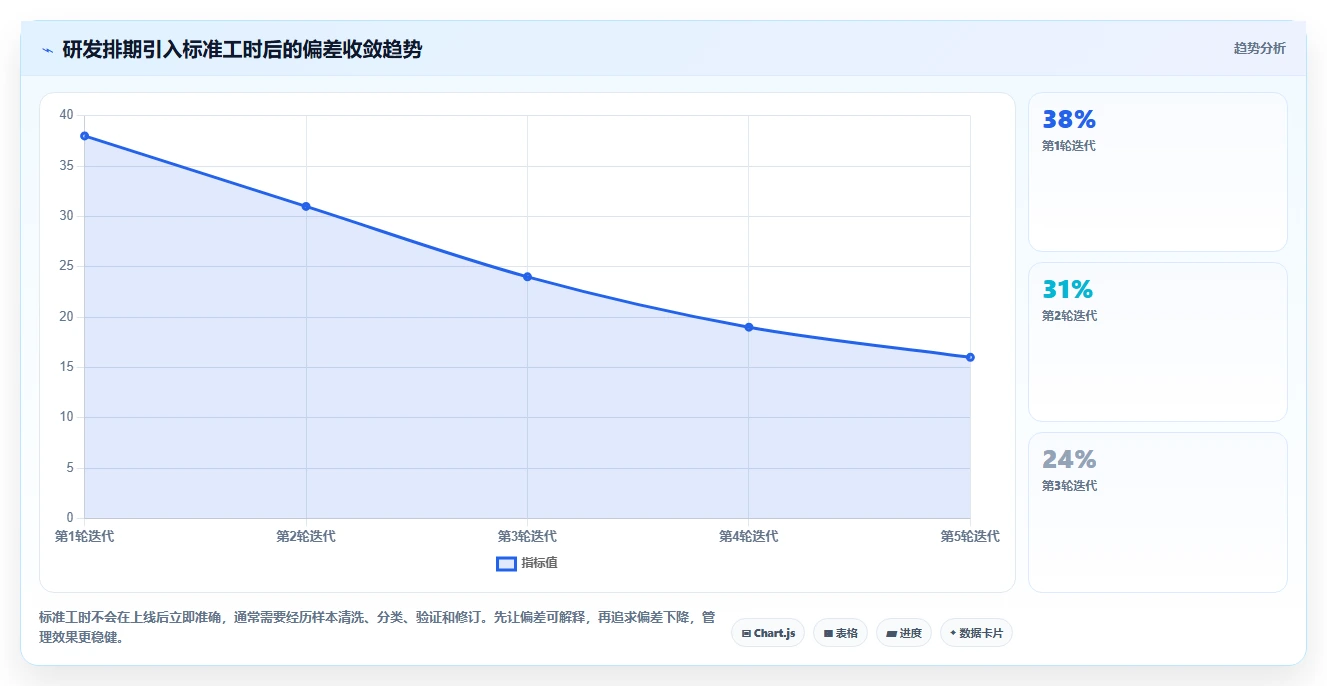Click the 趋势分析 label in header
This screenshot has height=686, width=1327.
[x=1259, y=48]
